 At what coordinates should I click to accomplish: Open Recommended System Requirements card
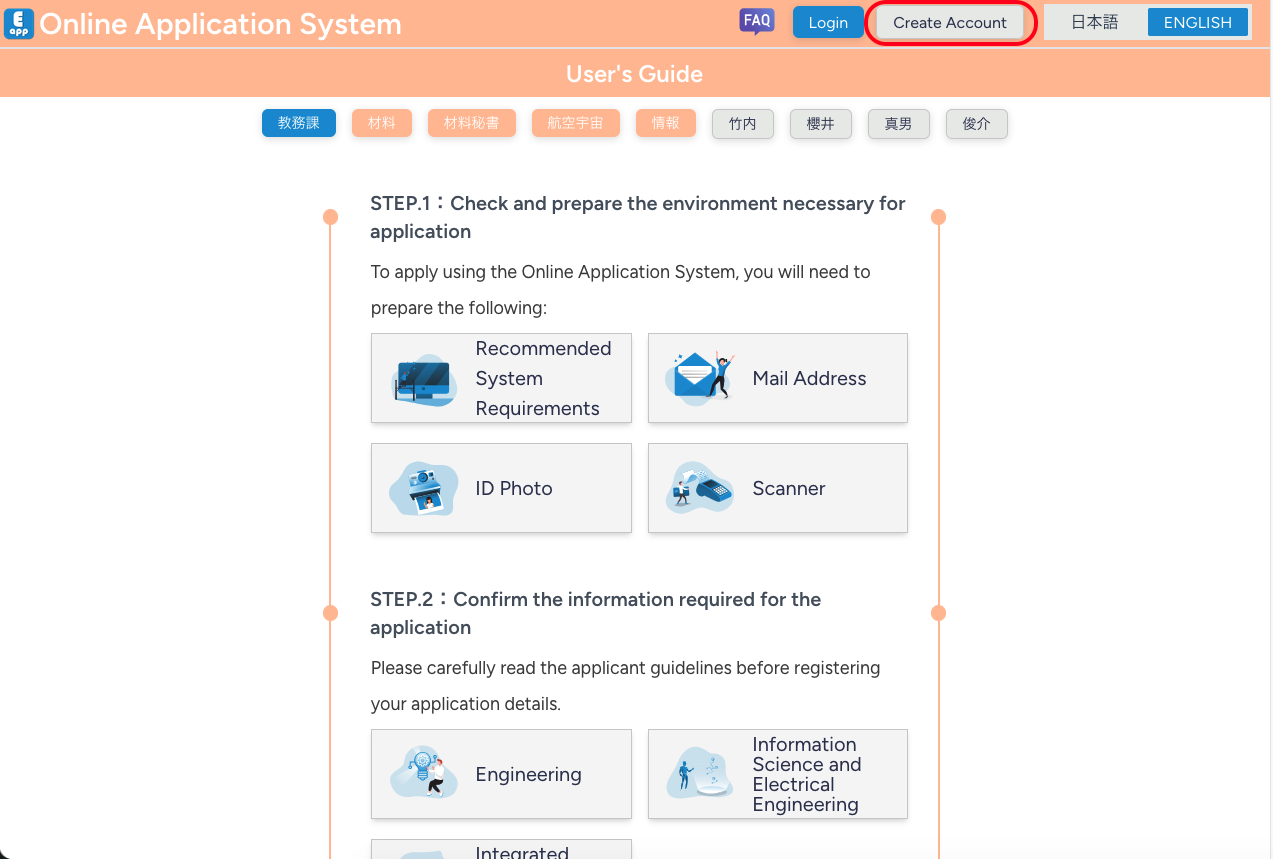point(501,378)
